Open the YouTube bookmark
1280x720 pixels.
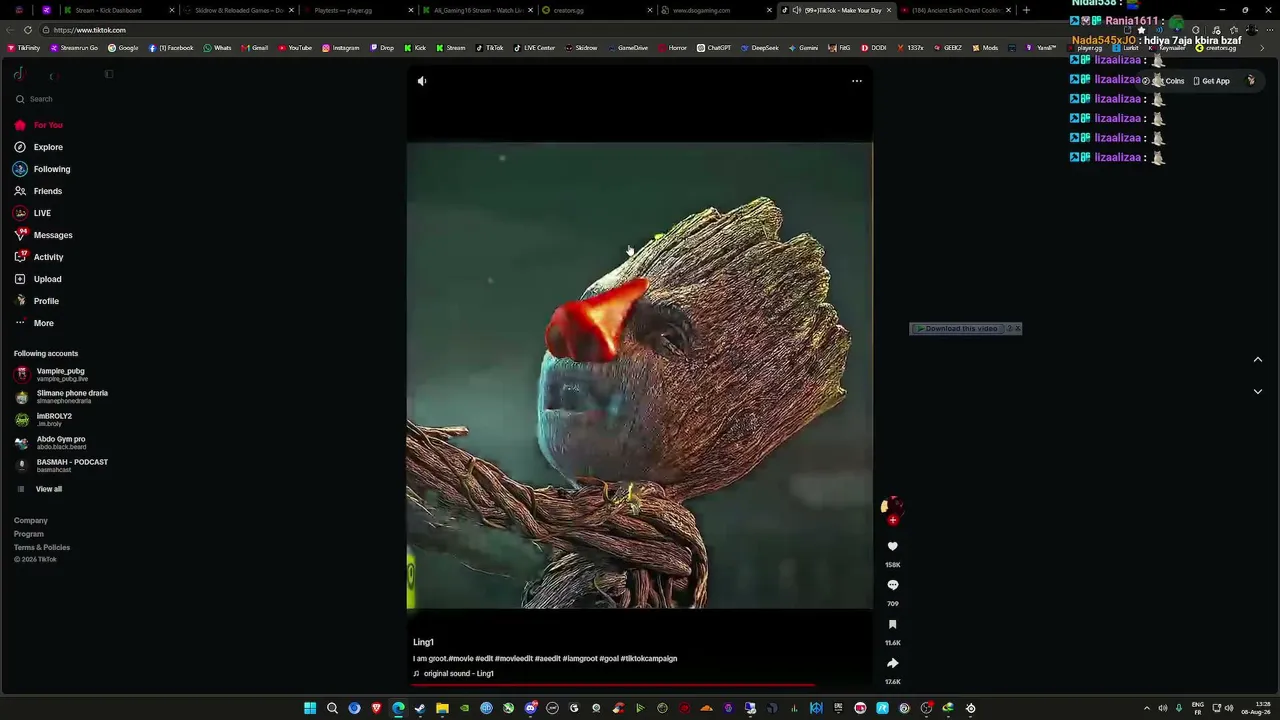pos(295,48)
